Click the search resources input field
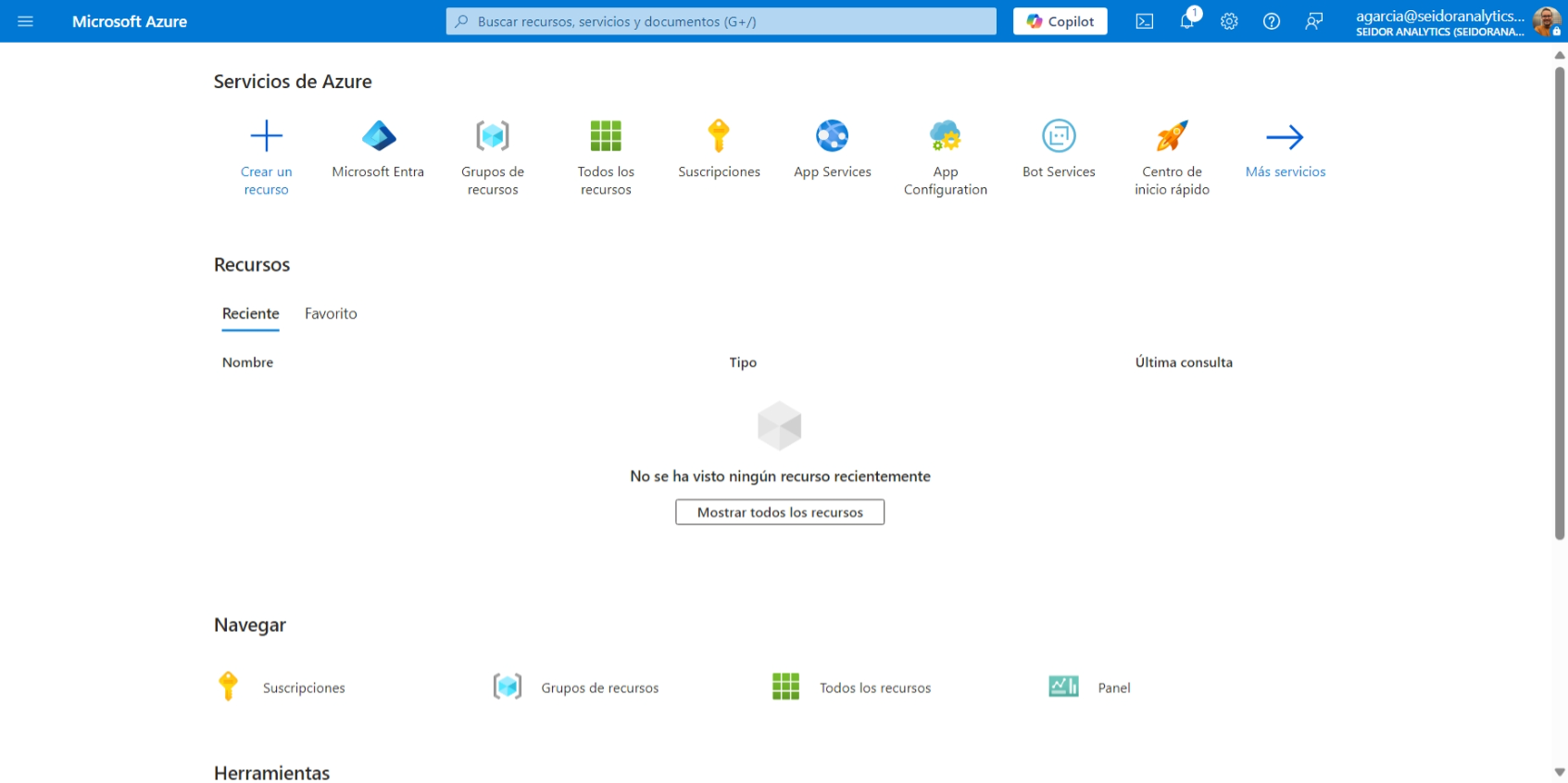The image size is (1568, 783). [x=721, y=21]
